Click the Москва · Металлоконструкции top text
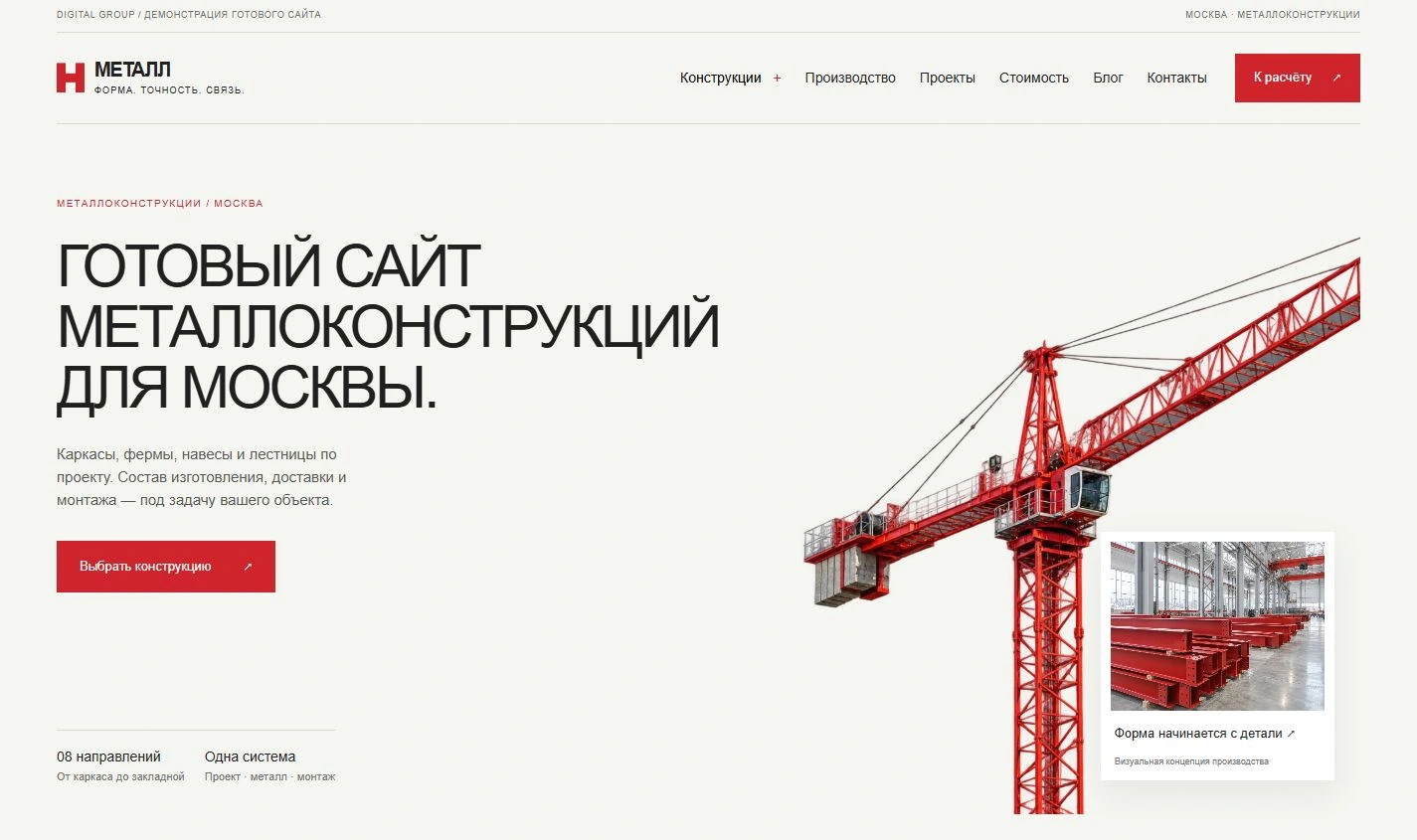This screenshot has height=840, width=1417. (x=1272, y=15)
